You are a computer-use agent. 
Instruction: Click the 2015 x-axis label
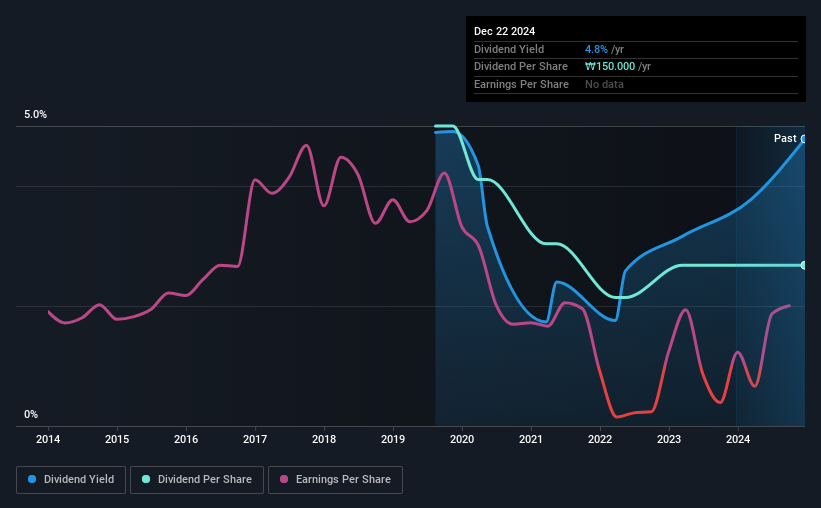117,439
